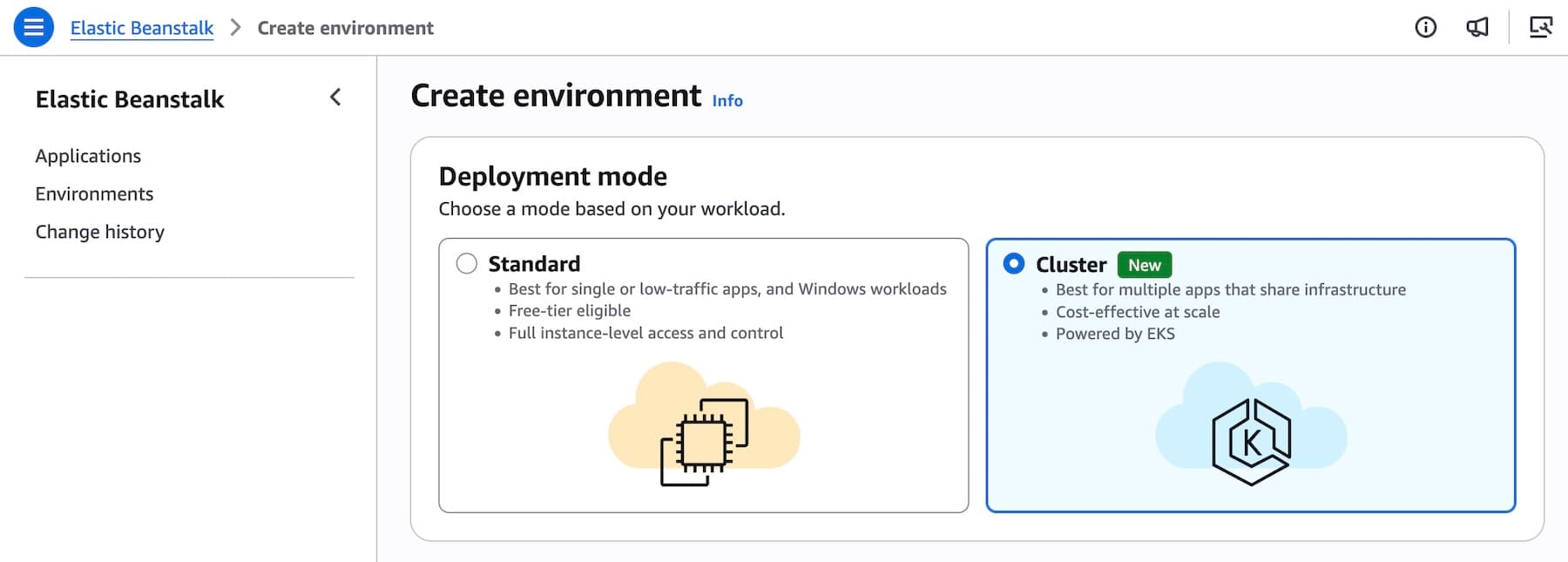This screenshot has width=1568, height=562.
Task: Open the CloudShell screen icon
Action: pyautogui.click(x=1541, y=28)
